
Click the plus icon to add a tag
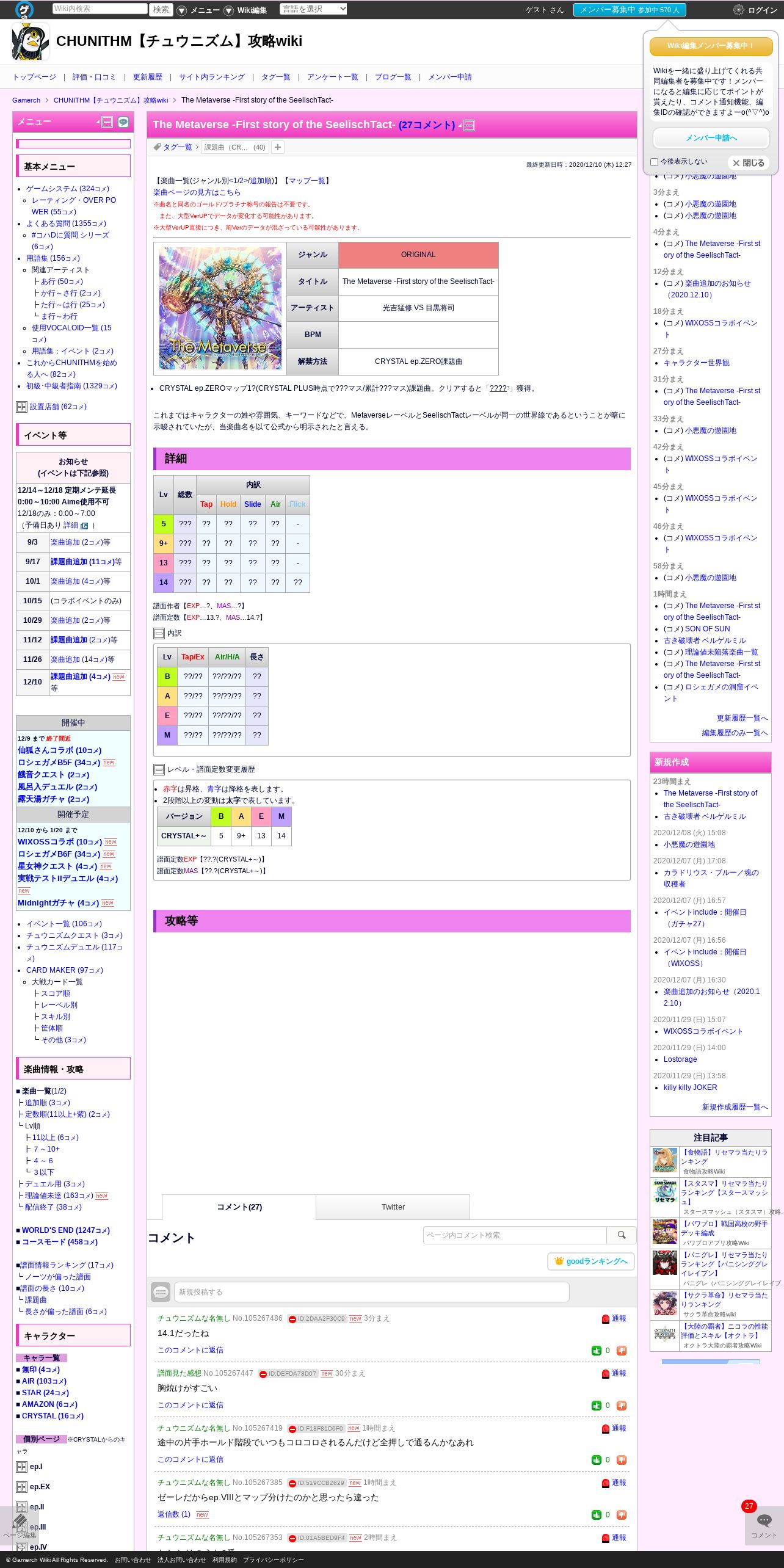(278, 147)
